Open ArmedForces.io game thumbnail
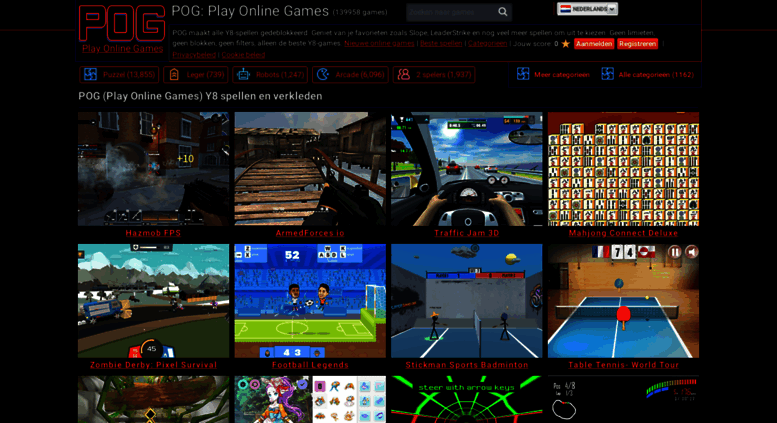 coord(310,169)
